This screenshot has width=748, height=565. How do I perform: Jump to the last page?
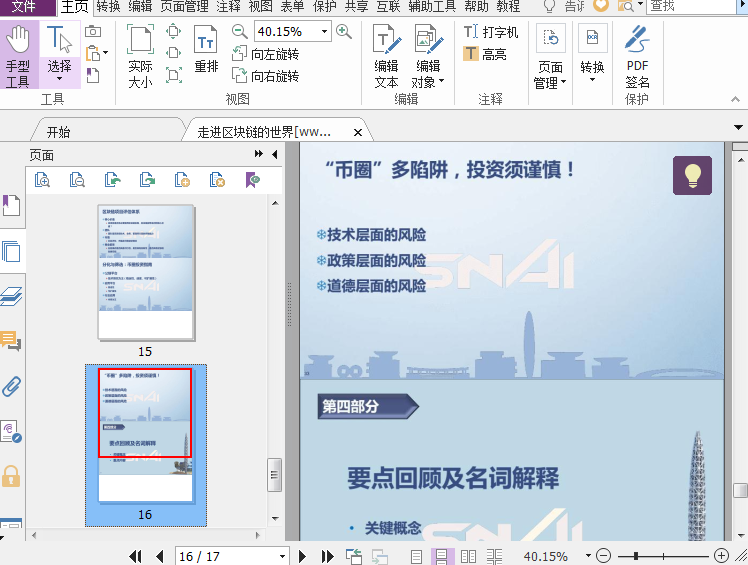pyautogui.click(x=327, y=556)
